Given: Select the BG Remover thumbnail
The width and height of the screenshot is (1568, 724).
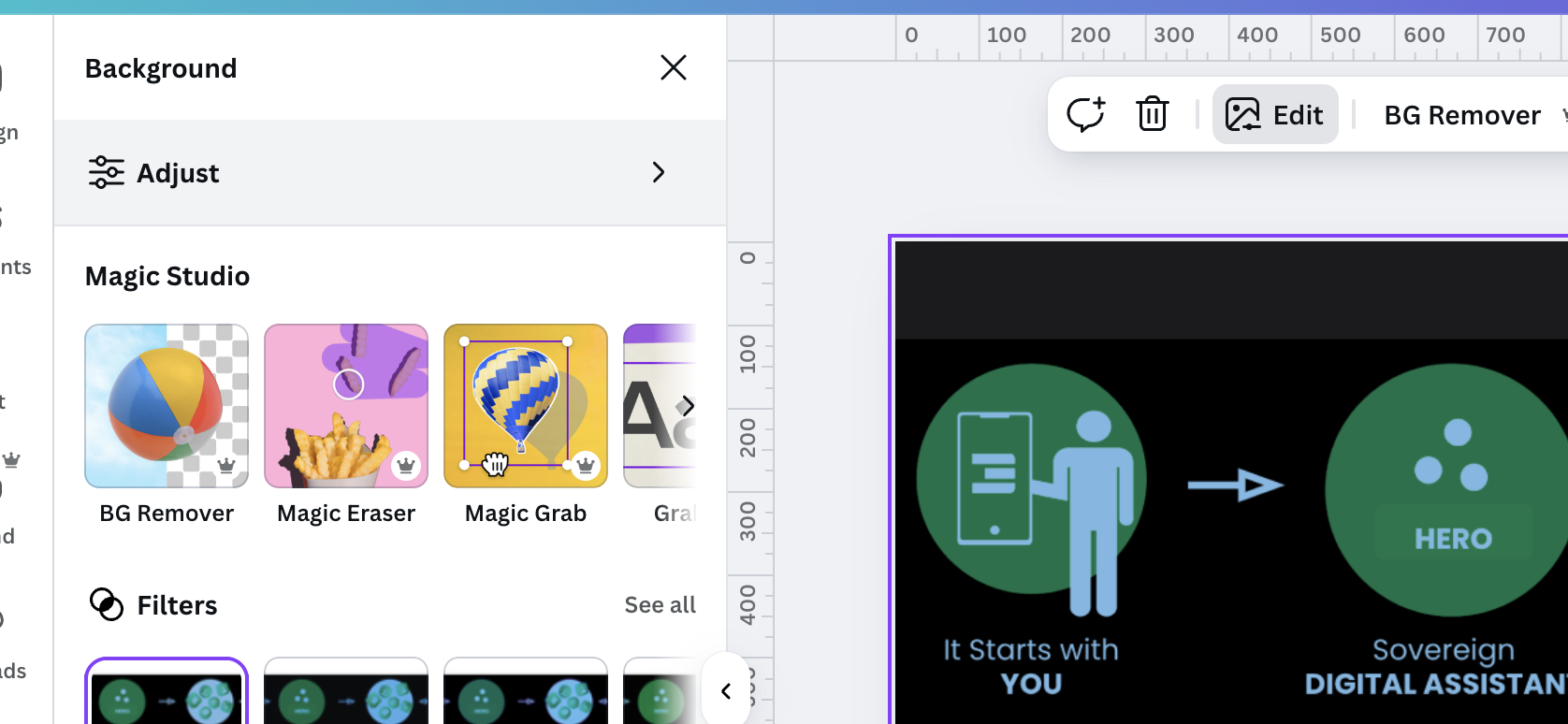Looking at the screenshot, I should click(x=167, y=406).
